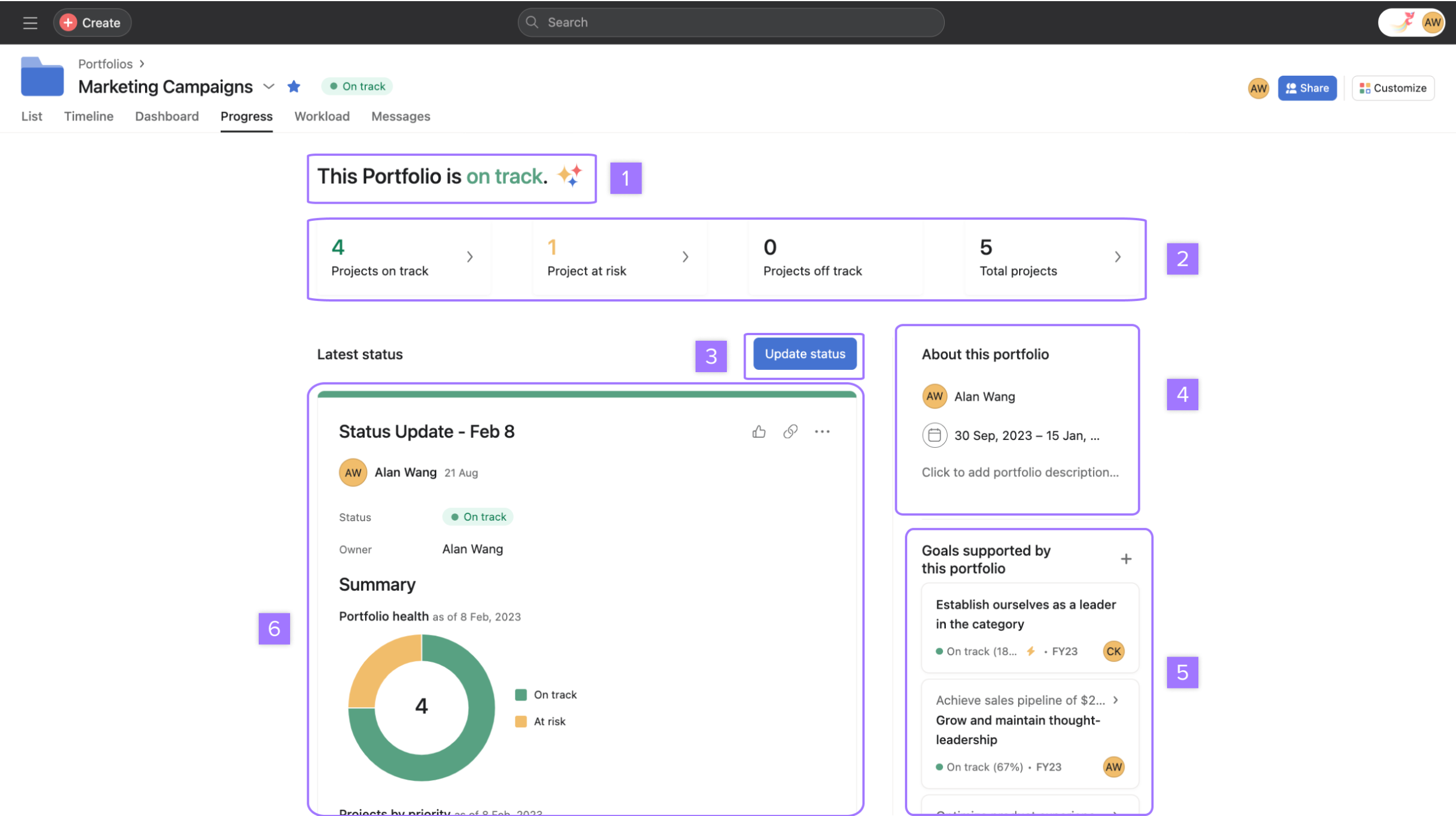Add a goal with the plus icon
The height and width of the screenshot is (816, 1456).
(x=1126, y=559)
